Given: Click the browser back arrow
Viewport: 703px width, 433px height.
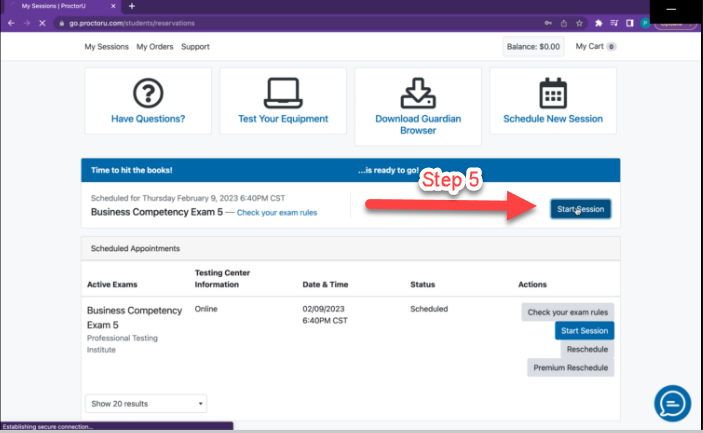Looking at the screenshot, I should (11, 23).
